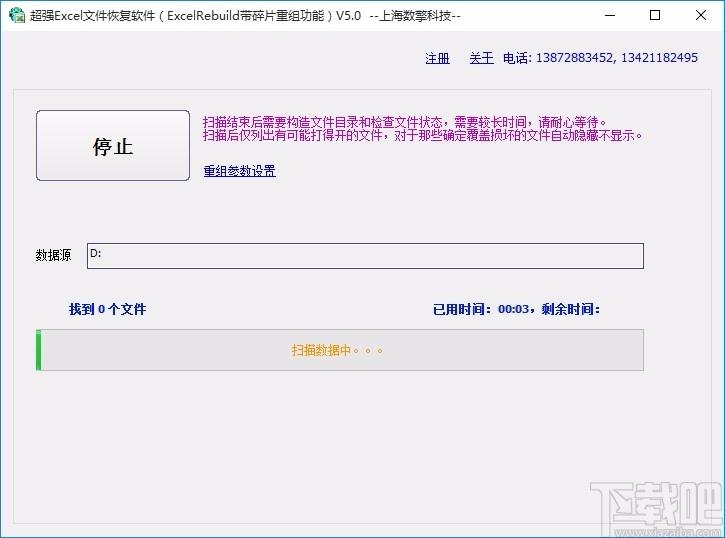
Task: Click the purple notice starting 扫描结束后需要构造
Action: [x=405, y=122]
